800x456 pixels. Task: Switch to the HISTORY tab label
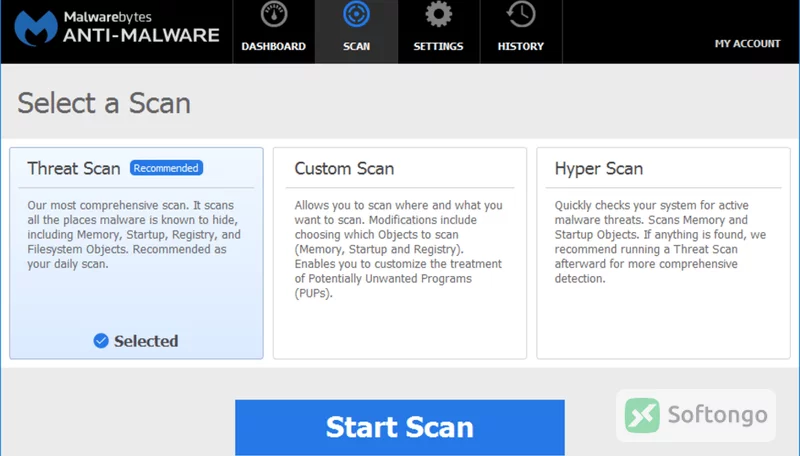click(x=521, y=46)
